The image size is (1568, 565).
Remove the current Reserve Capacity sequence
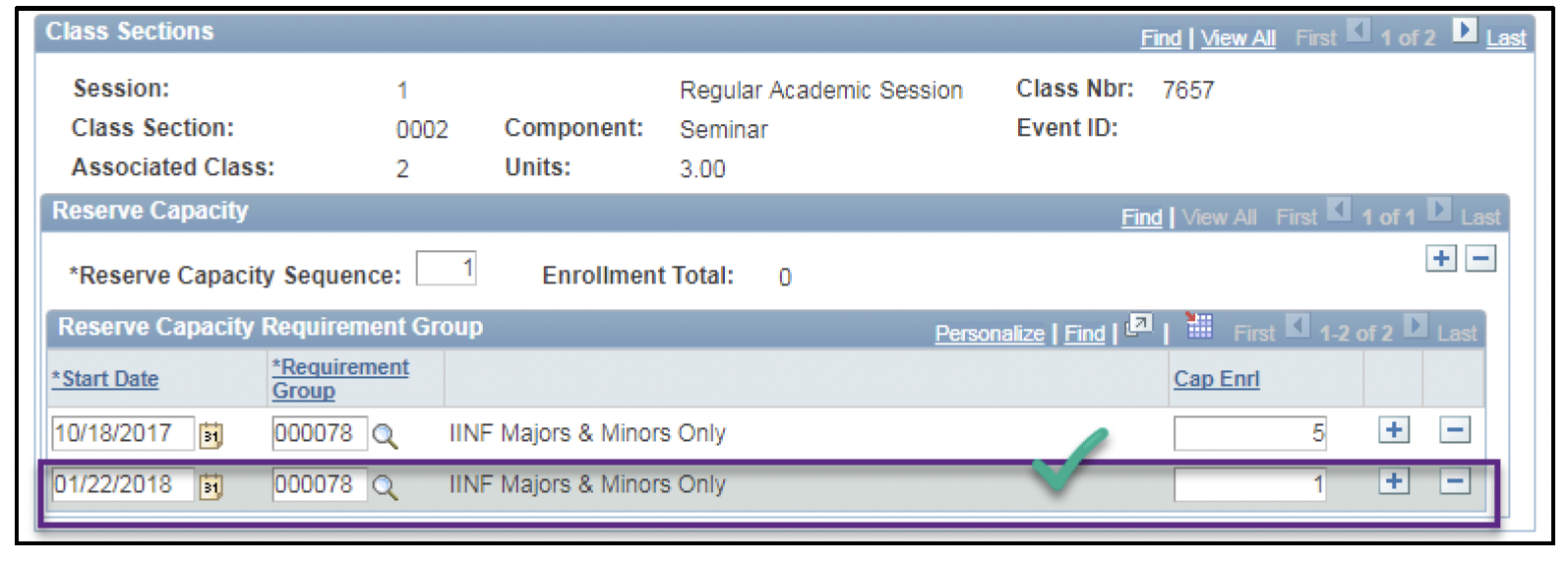1480,259
